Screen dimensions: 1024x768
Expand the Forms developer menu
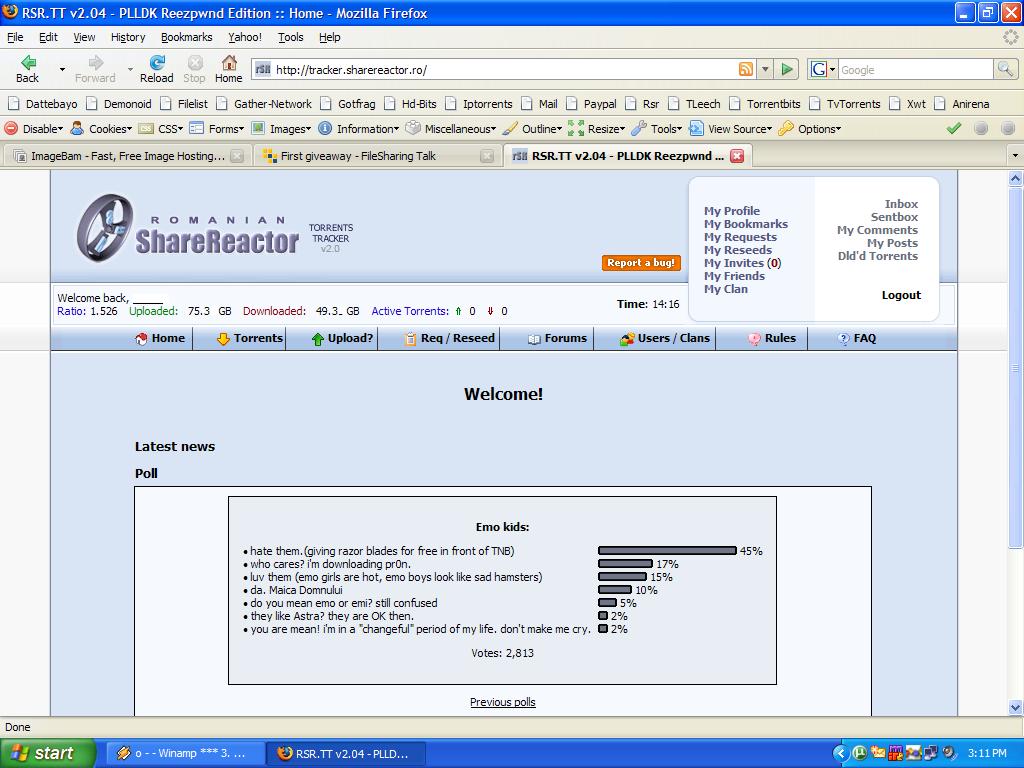coord(217,129)
